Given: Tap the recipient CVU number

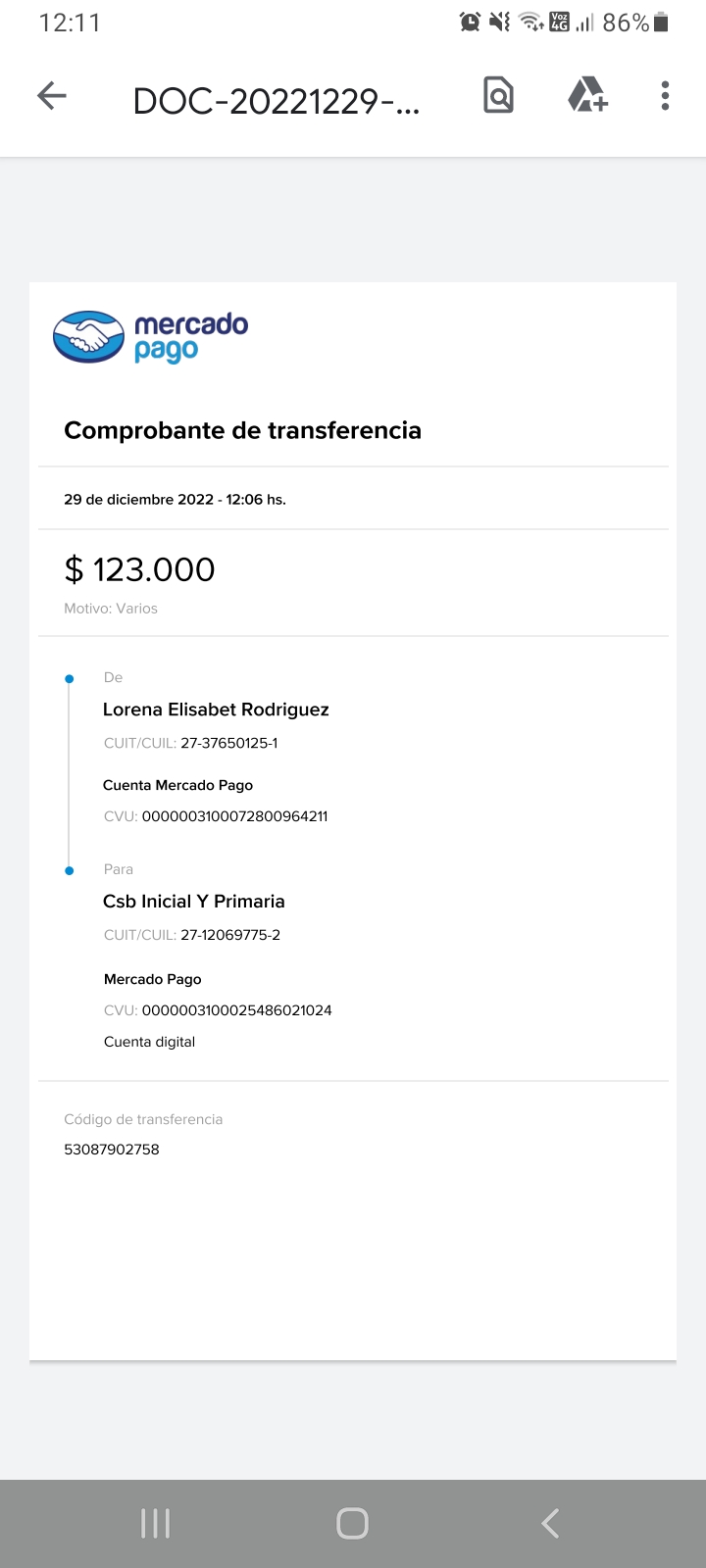Looking at the screenshot, I should (236, 1010).
